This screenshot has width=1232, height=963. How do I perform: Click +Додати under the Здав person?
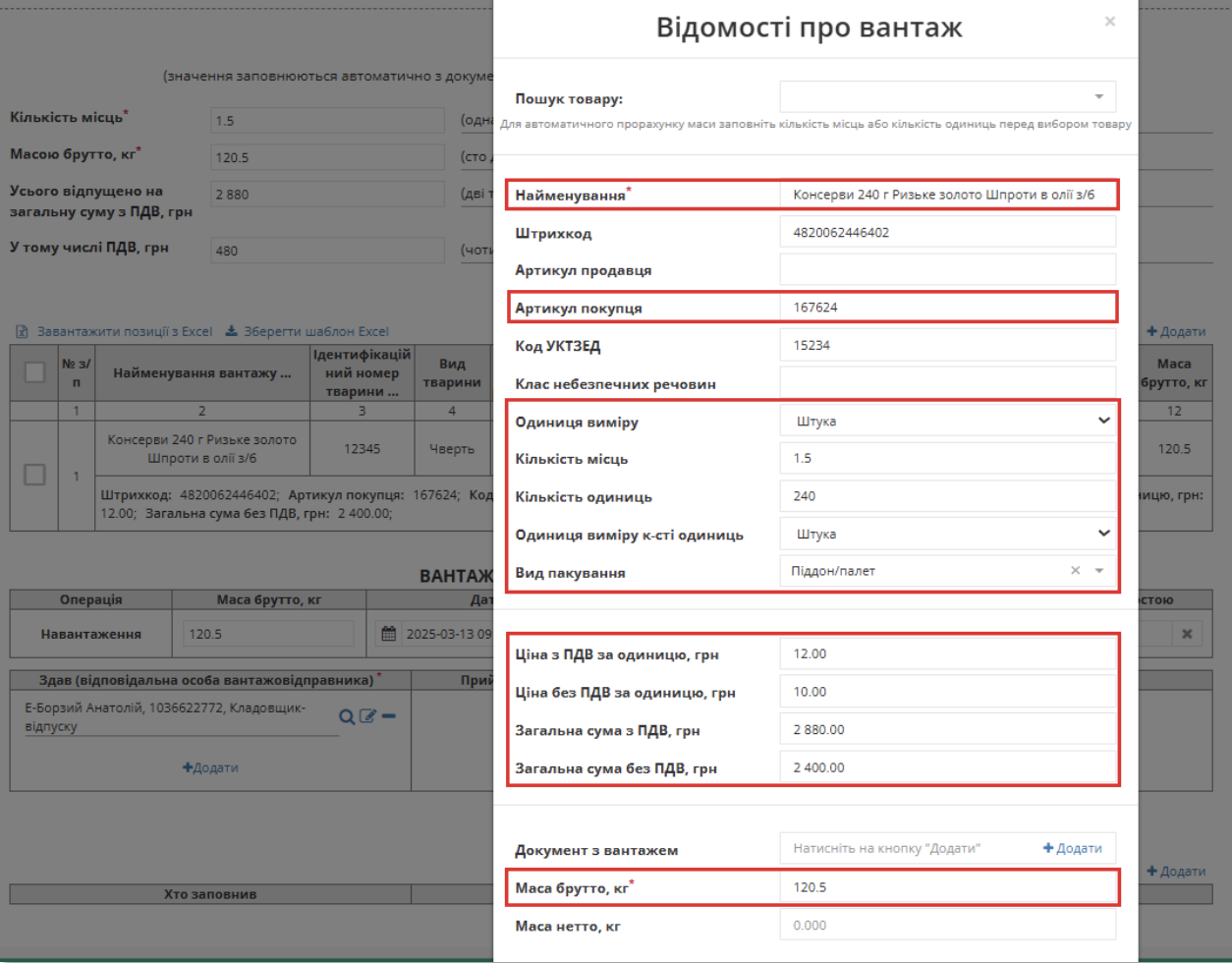click(x=210, y=767)
